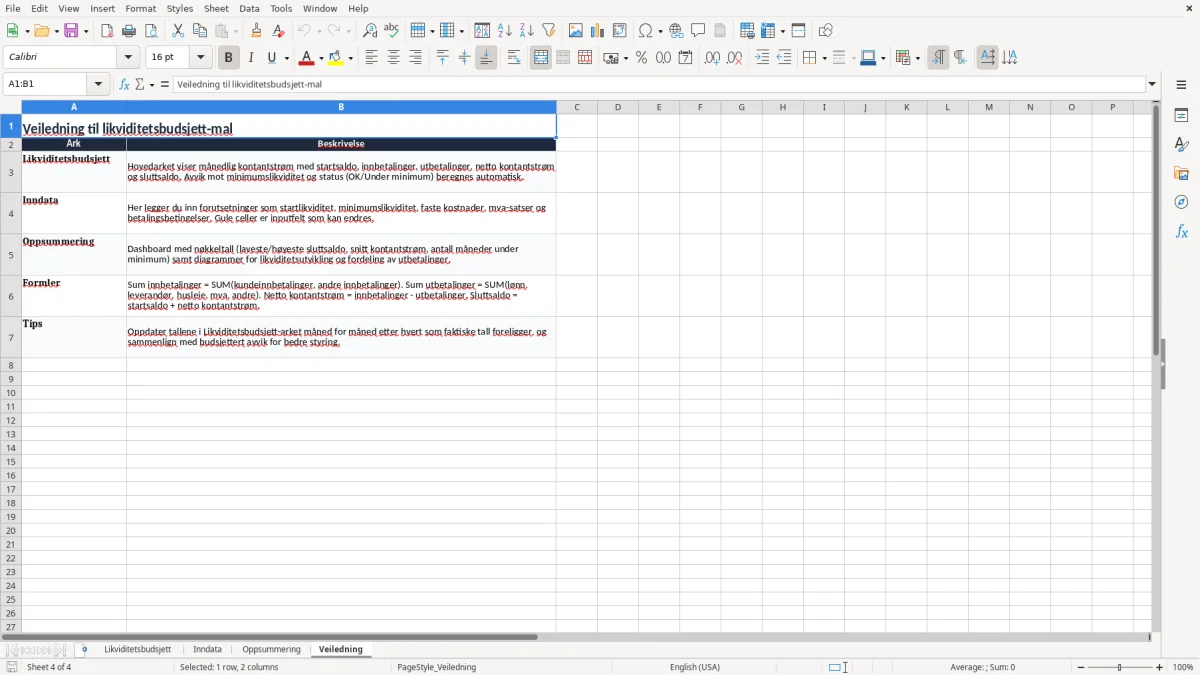The height and width of the screenshot is (675, 1200).
Task: Click the Export as PDF icon
Action: click(107, 31)
